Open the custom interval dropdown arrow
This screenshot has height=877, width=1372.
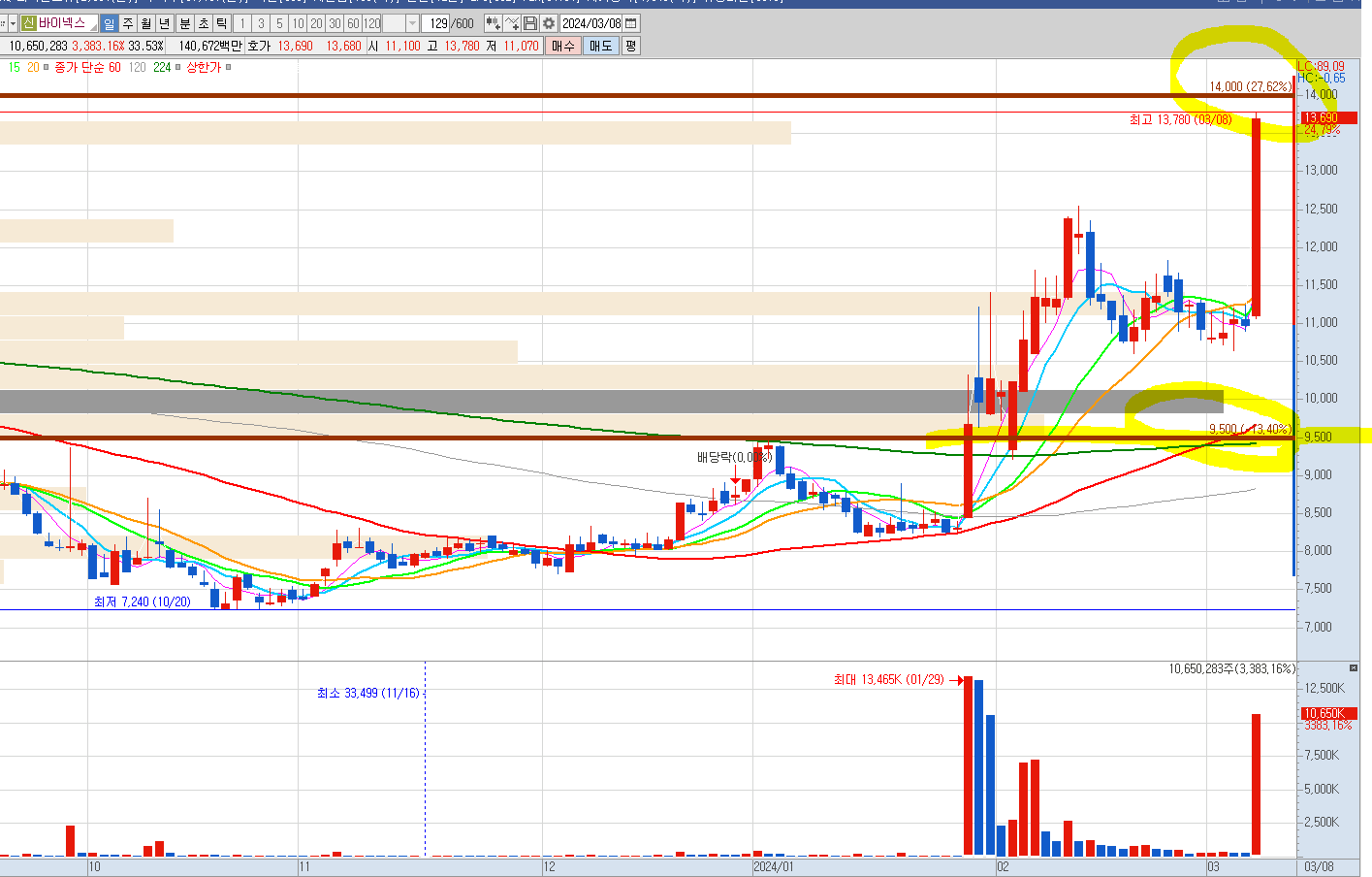click(x=412, y=23)
